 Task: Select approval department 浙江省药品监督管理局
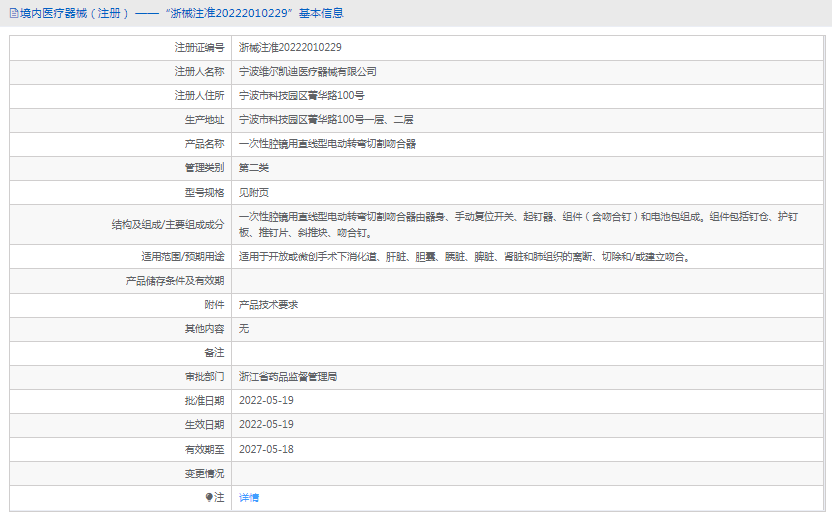(288, 377)
